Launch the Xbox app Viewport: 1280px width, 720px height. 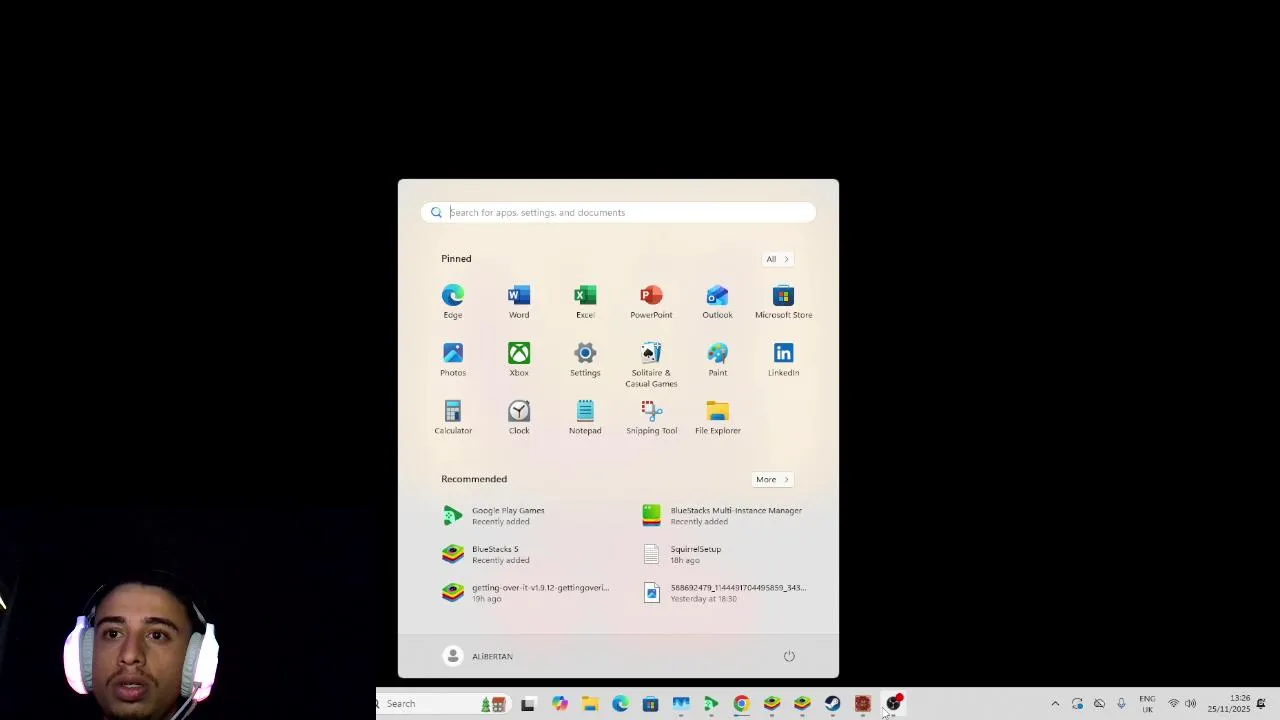519,360
